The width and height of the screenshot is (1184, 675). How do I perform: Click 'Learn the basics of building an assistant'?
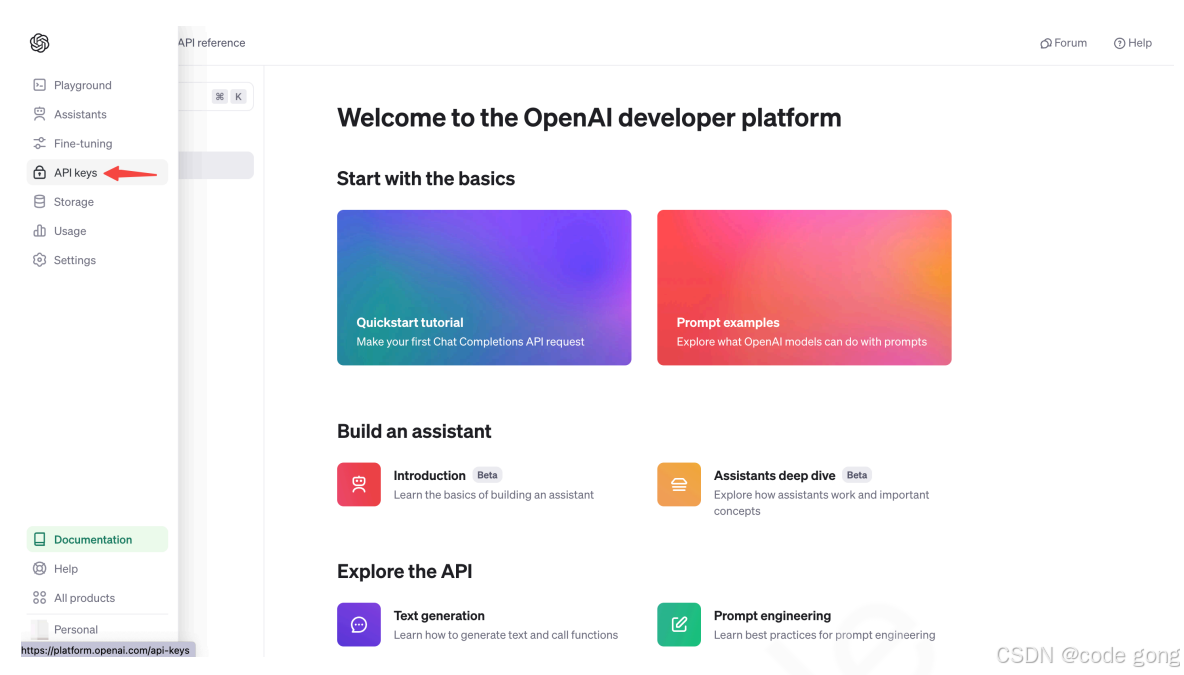point(493,495)
